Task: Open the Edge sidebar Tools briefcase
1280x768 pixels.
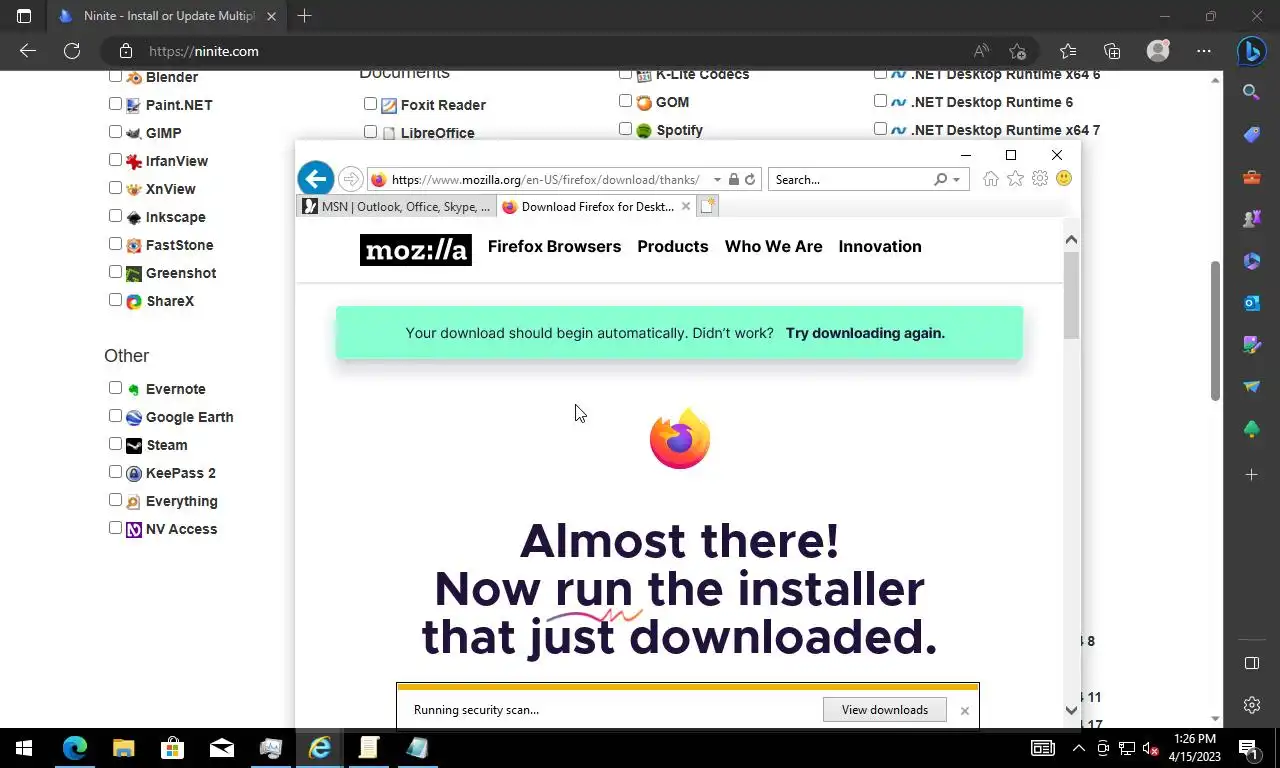Action: tap(1251, 177)
